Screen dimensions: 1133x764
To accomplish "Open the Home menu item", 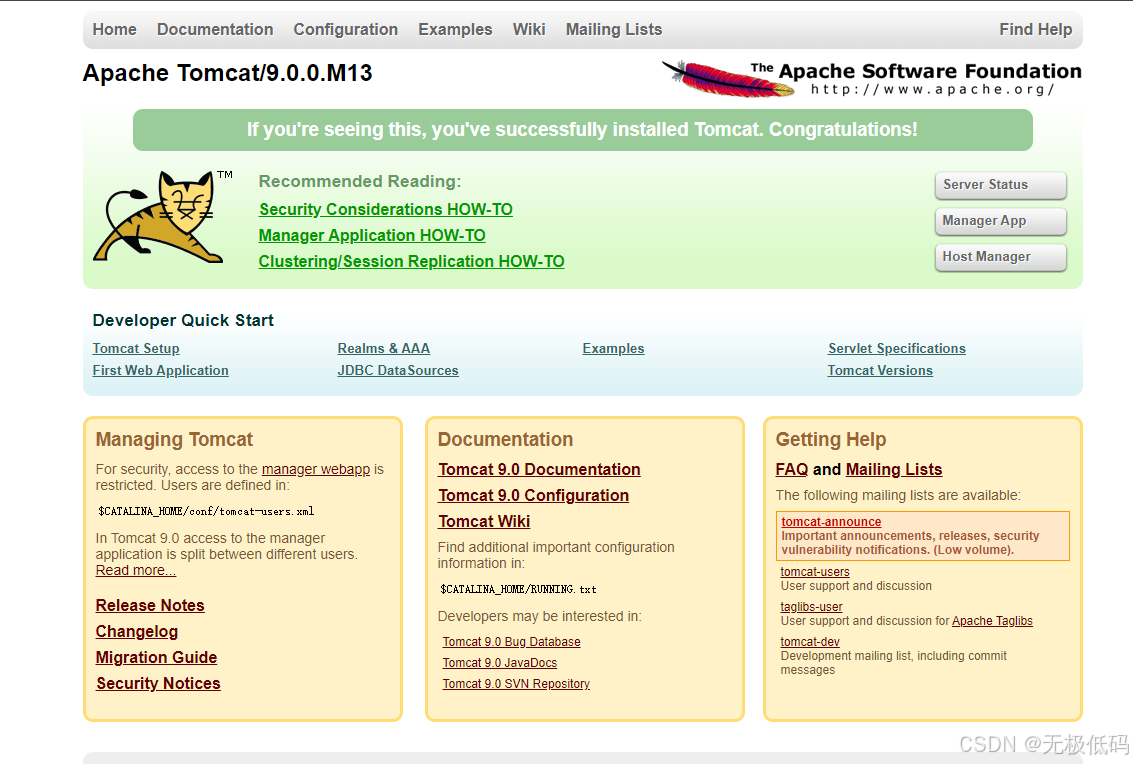I will (114, 30).
